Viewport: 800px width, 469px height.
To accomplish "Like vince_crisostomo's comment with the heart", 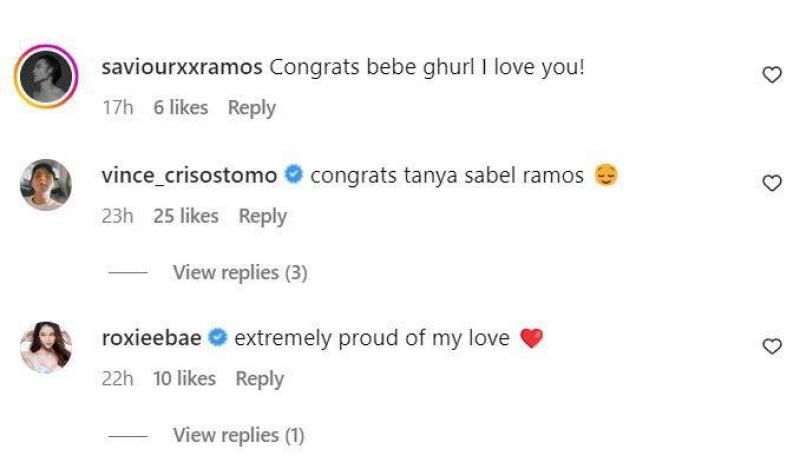I will (x=772, y=183).
